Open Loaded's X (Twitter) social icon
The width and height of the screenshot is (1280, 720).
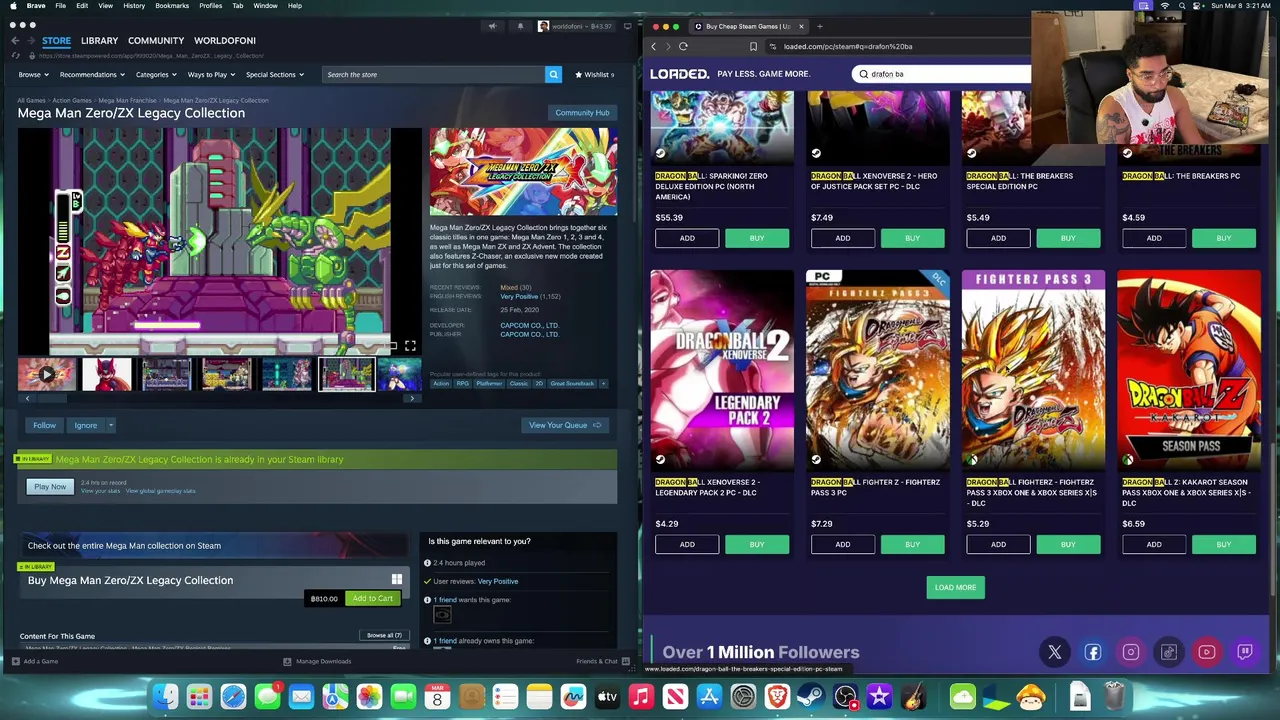point(1054,652)
